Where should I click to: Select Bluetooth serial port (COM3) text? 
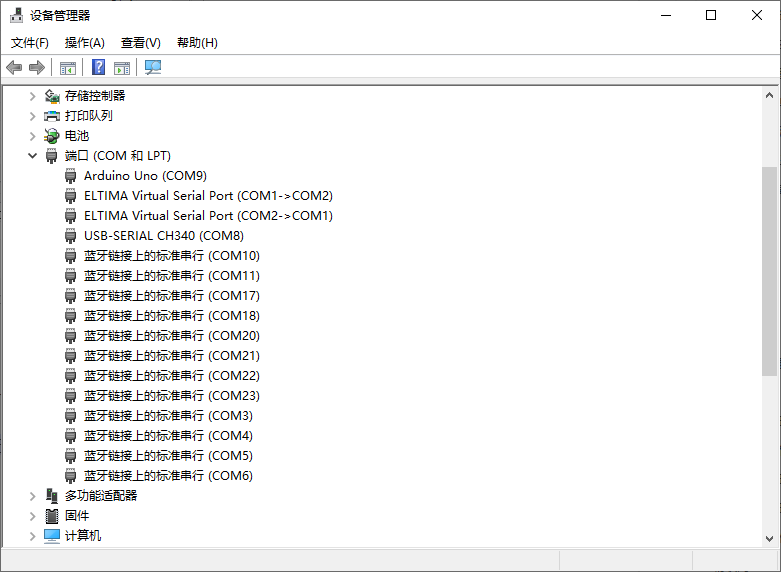(168, 416)
